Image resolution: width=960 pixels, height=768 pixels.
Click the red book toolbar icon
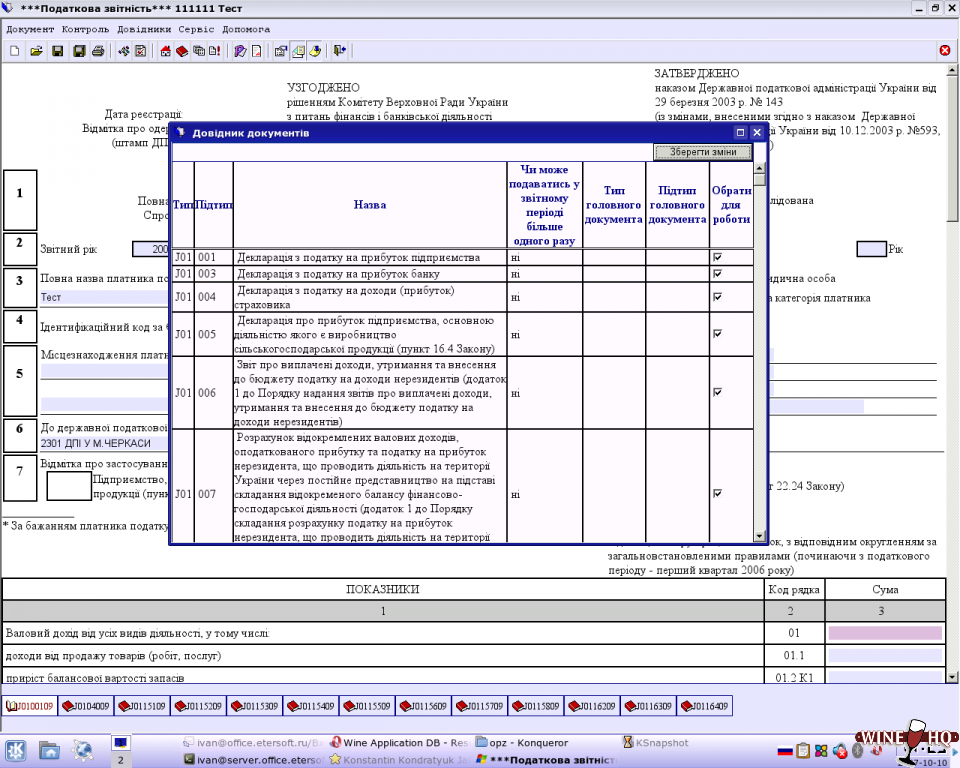[x=182, y=51]
